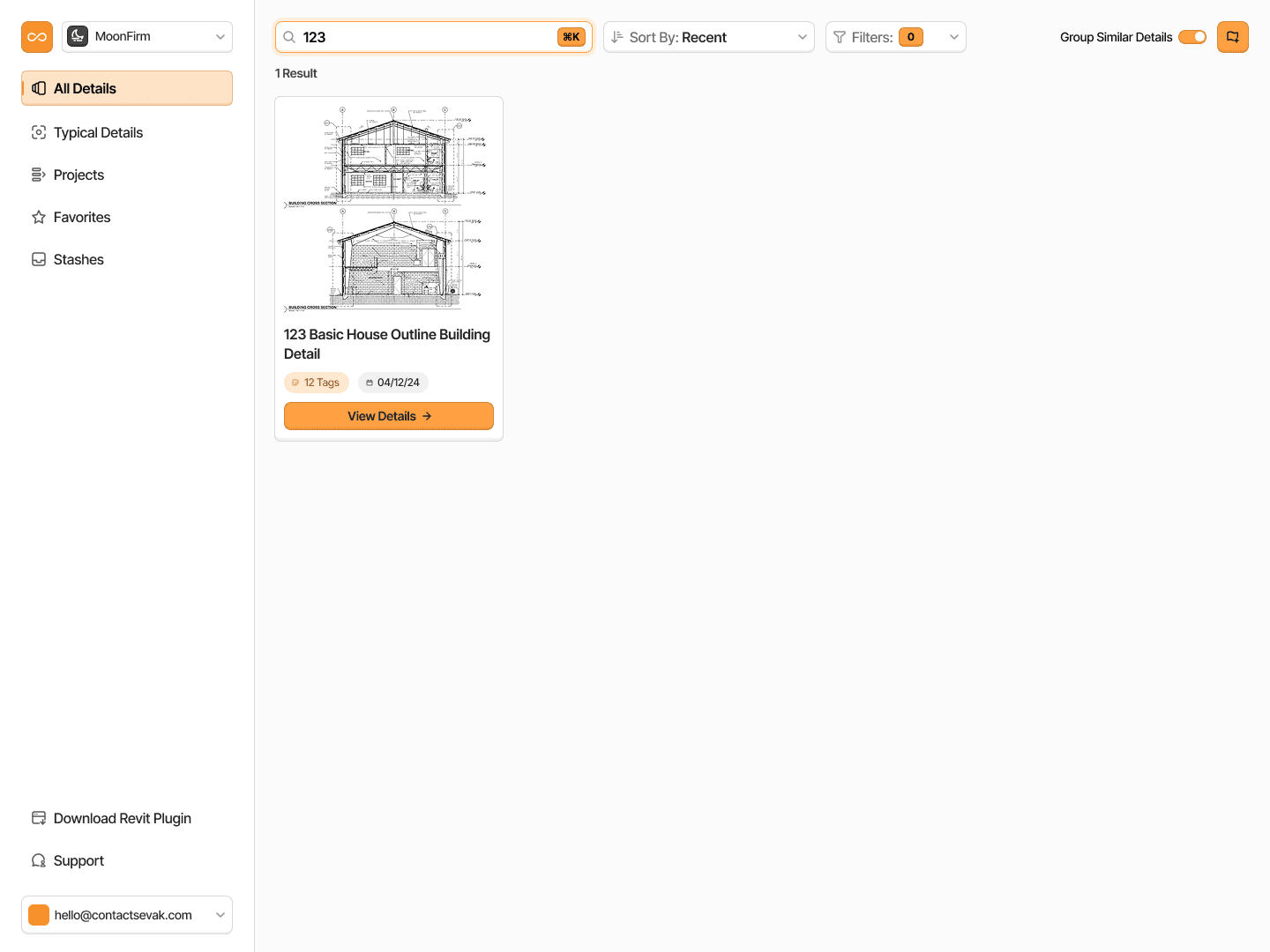Open the hello@contactsevak.com account menu
Viewport: 1270px width, 952px height.
[127, 915]
